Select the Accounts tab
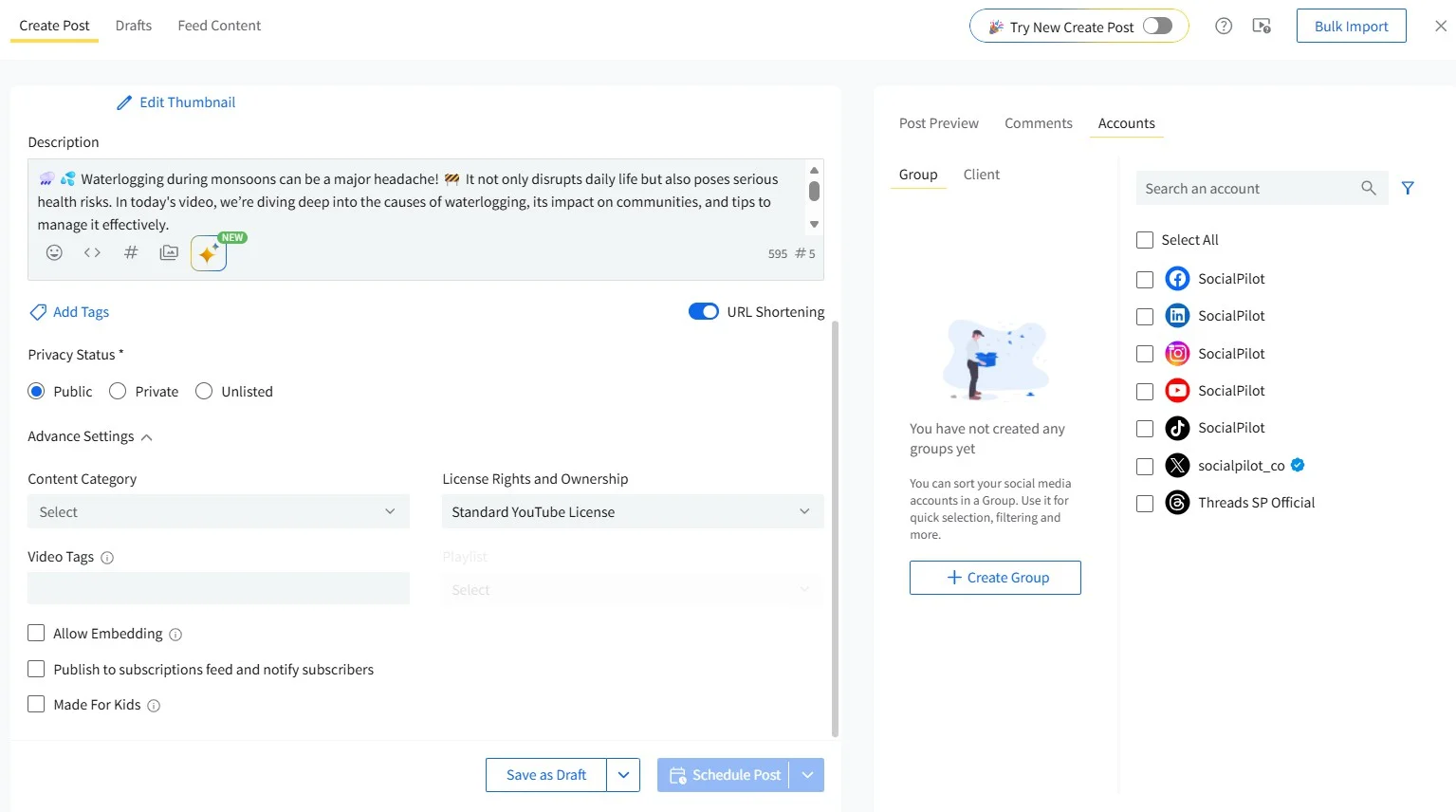 (x=1127, y=123)
